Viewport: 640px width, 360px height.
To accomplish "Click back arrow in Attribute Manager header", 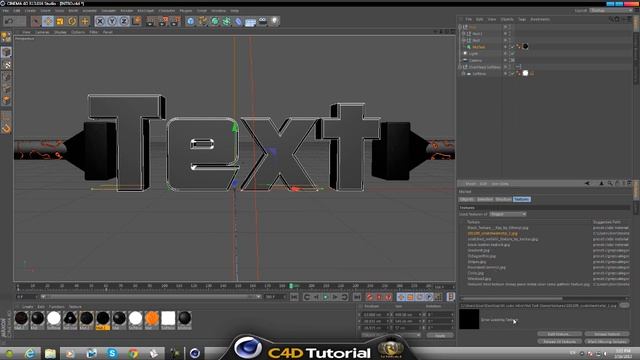I will (x=587, y=184).
